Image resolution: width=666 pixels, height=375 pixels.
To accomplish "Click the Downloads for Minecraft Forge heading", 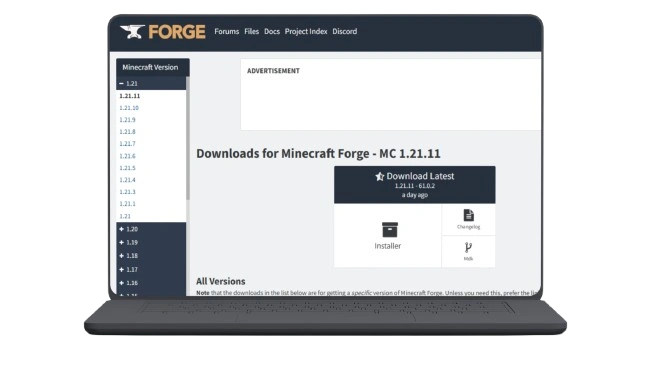I will (x=318, y=153).
